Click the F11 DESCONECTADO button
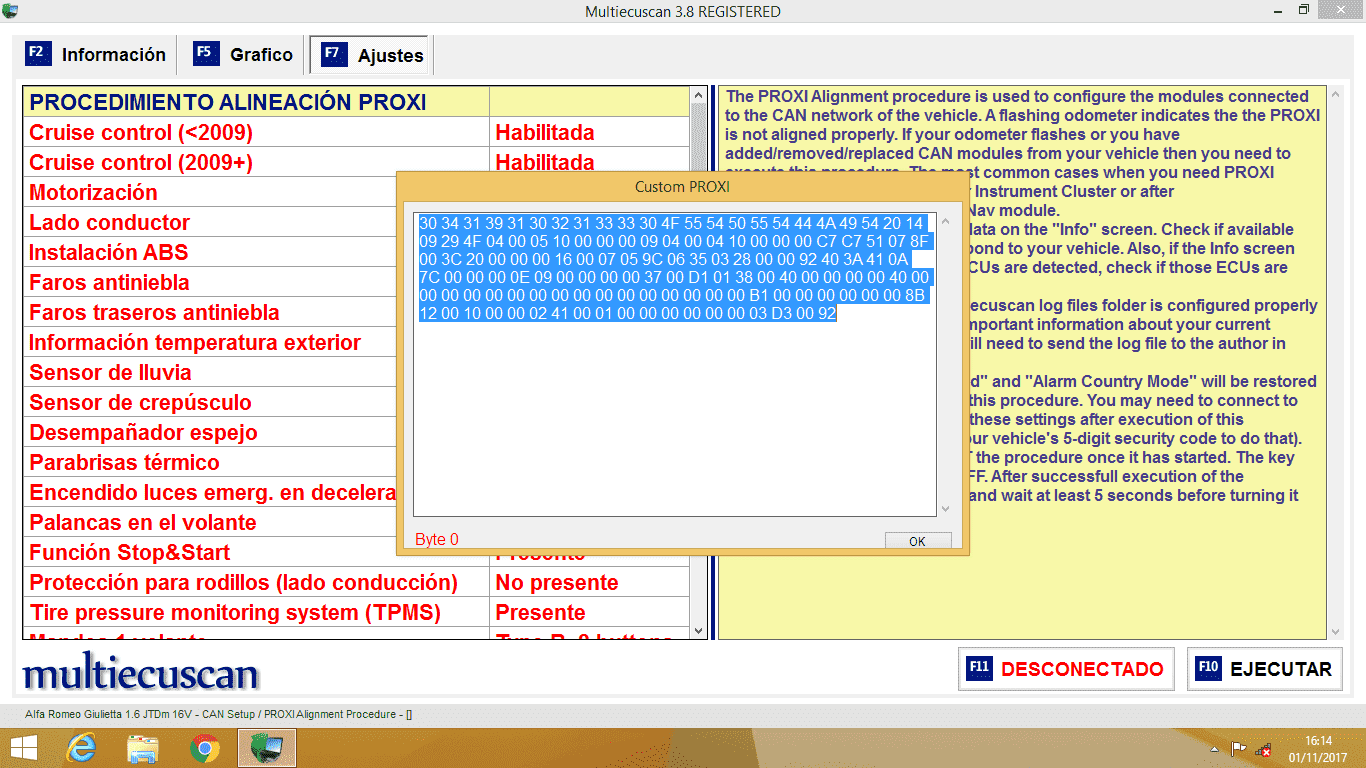Image resolution: width=1366 pixels, height=768 pixels. click(1067, 669)
